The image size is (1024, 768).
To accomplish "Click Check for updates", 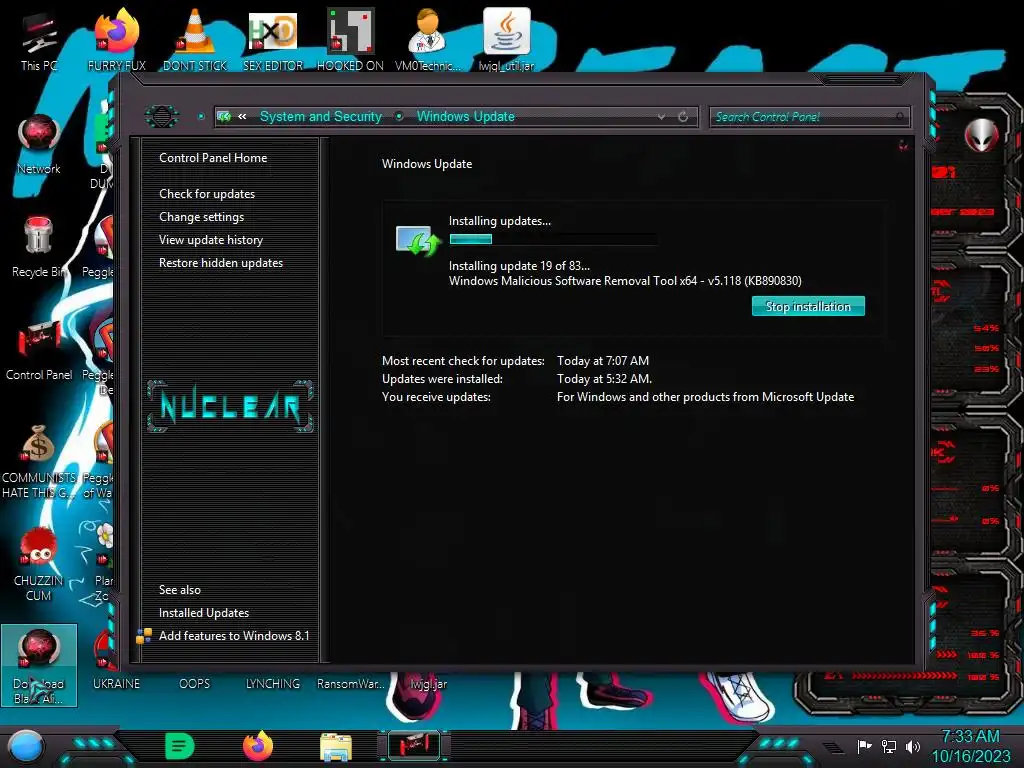I will click(207, 194).
